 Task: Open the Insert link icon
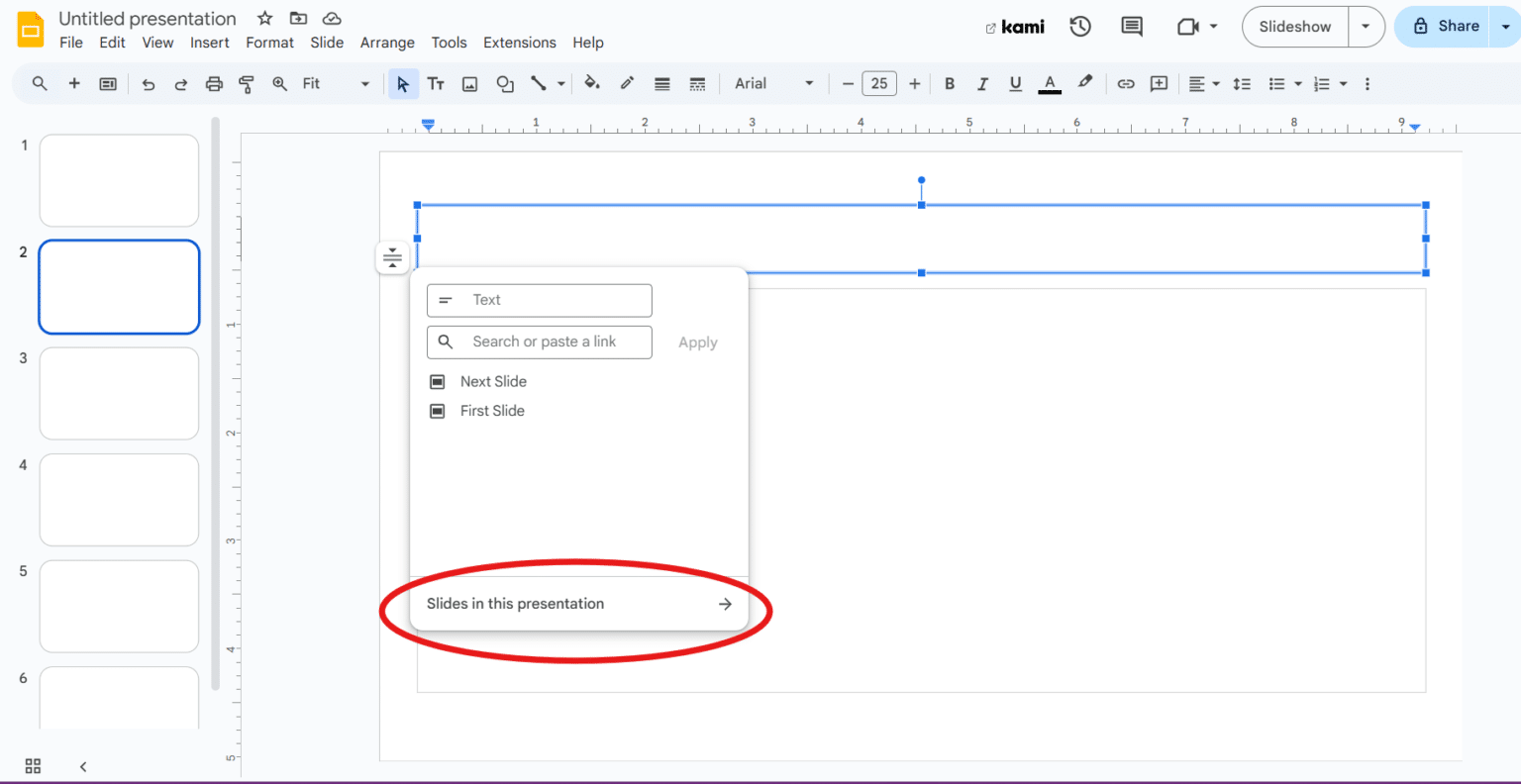tap(1125, 83)
